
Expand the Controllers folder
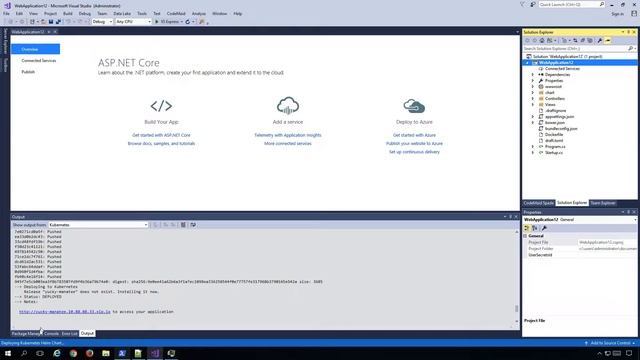tap(533, 99)
